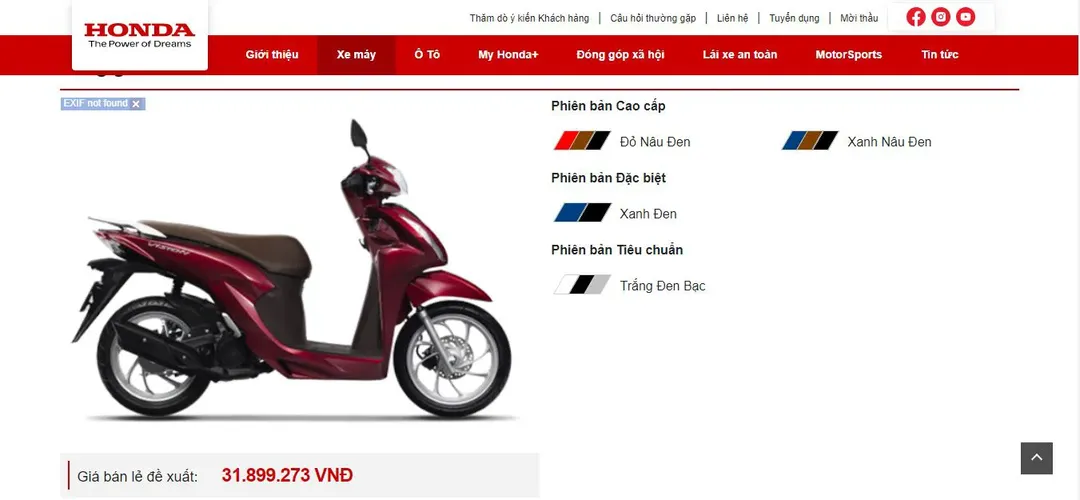Open the Ô Tô menu
The width and height of the screenshot is (1080, 500).
coord(427,55)
